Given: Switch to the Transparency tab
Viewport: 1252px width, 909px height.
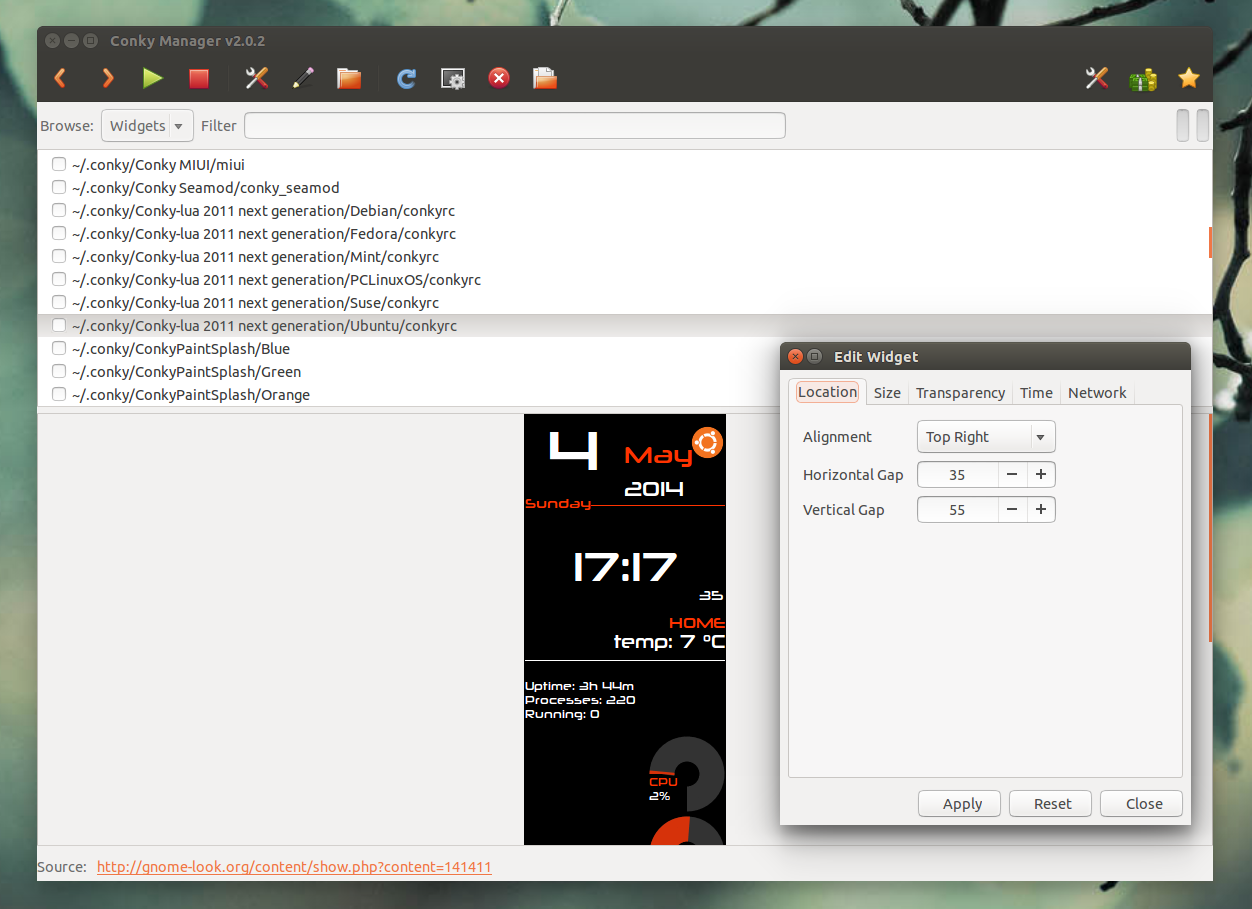Looking at the screenshot, I should (x=960, y=393).
